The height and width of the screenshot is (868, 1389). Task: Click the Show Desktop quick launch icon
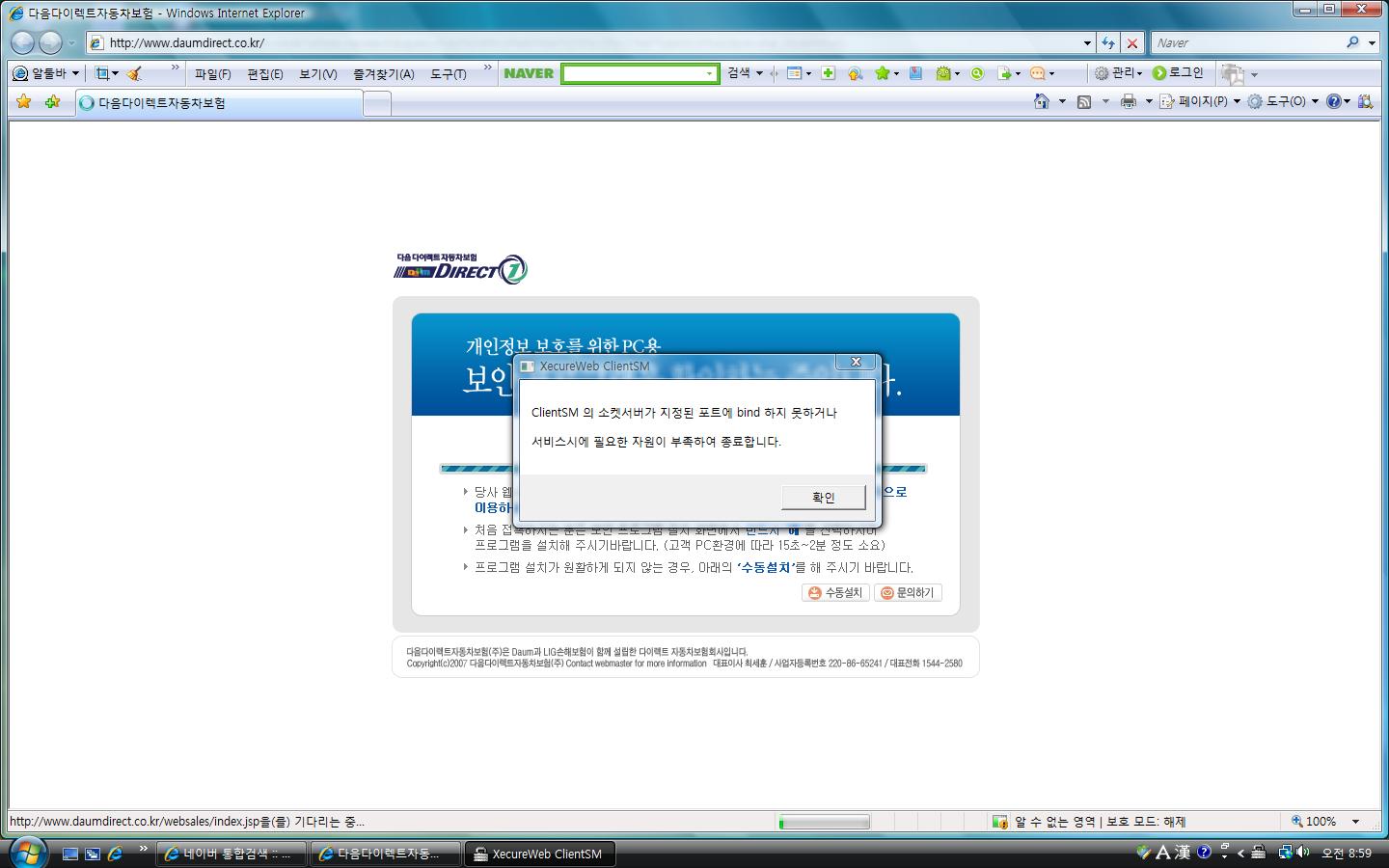point(69,854)
